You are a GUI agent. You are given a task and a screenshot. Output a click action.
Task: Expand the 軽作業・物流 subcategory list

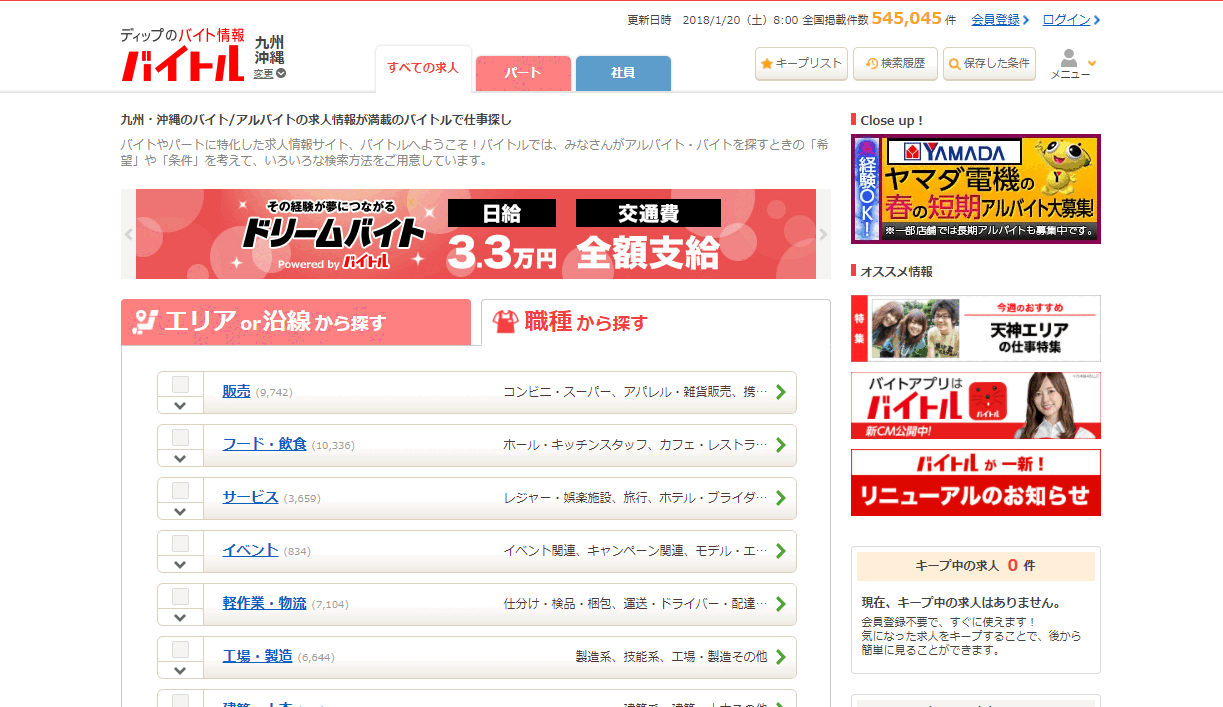pyautogui.click(x=180, y=617)
